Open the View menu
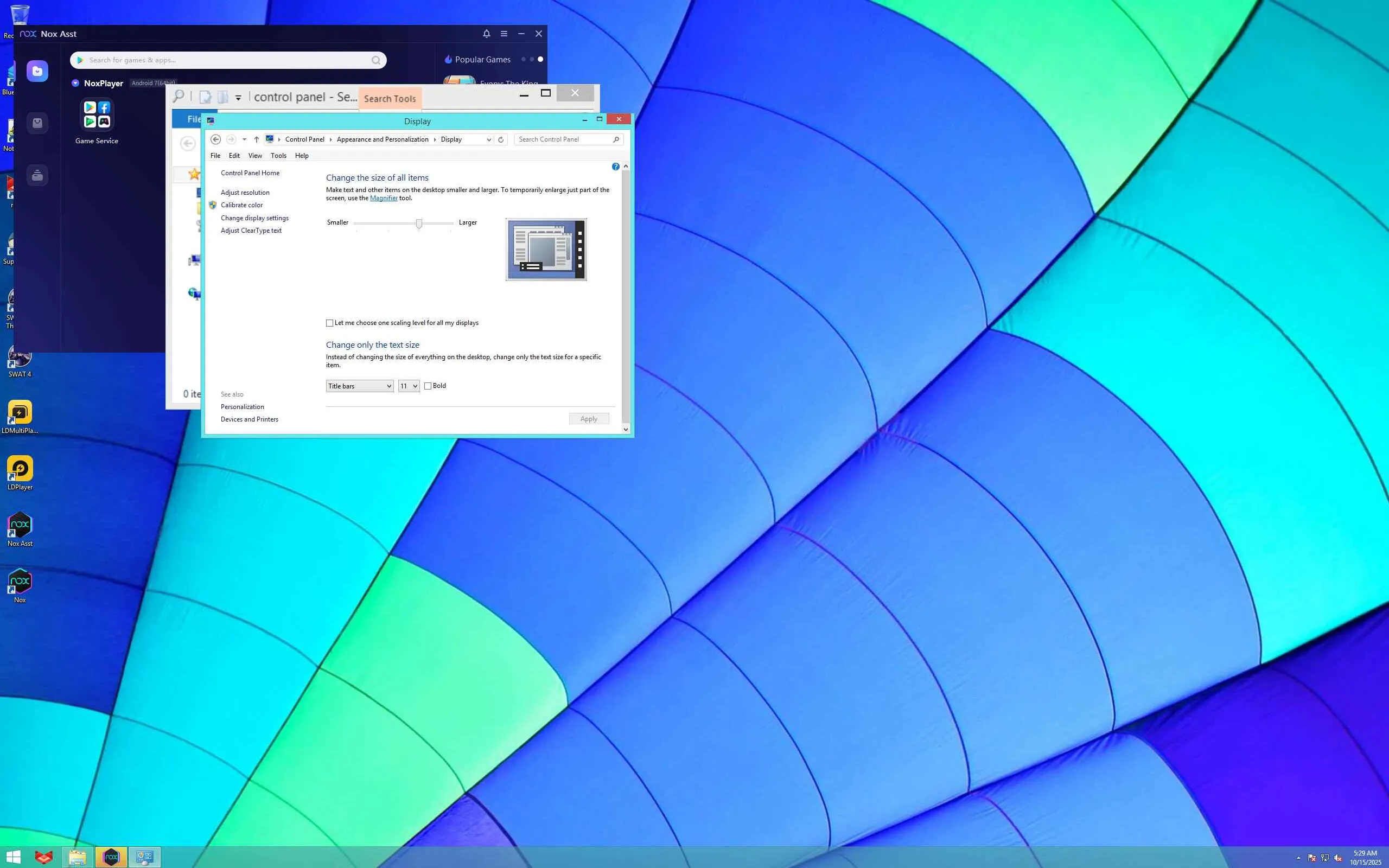Image resolution: width=1389 pixels, height=868 pixels. click(255, 156)
